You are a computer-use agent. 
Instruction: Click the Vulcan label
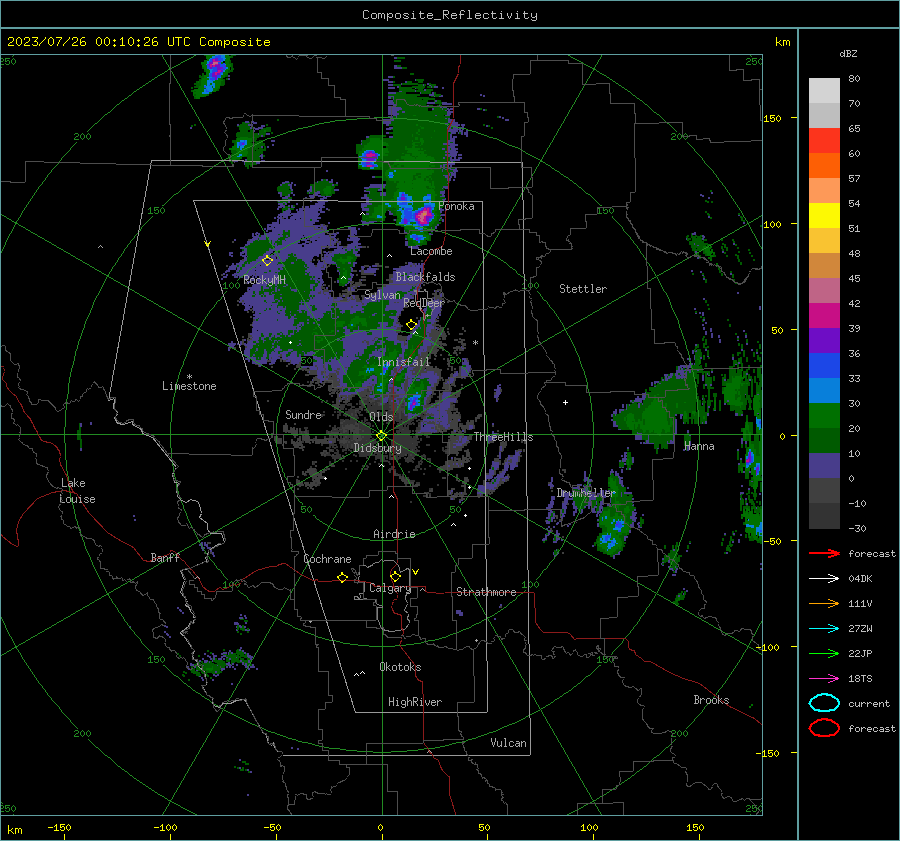509,743
